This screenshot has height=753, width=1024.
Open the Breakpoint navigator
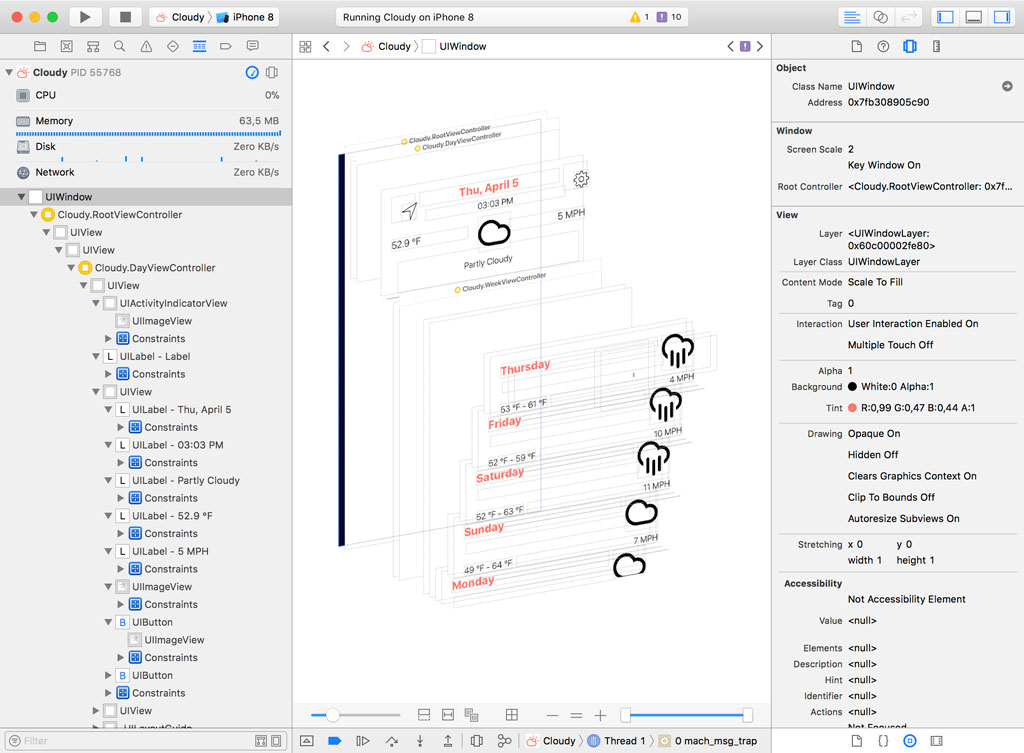[226, 46]
